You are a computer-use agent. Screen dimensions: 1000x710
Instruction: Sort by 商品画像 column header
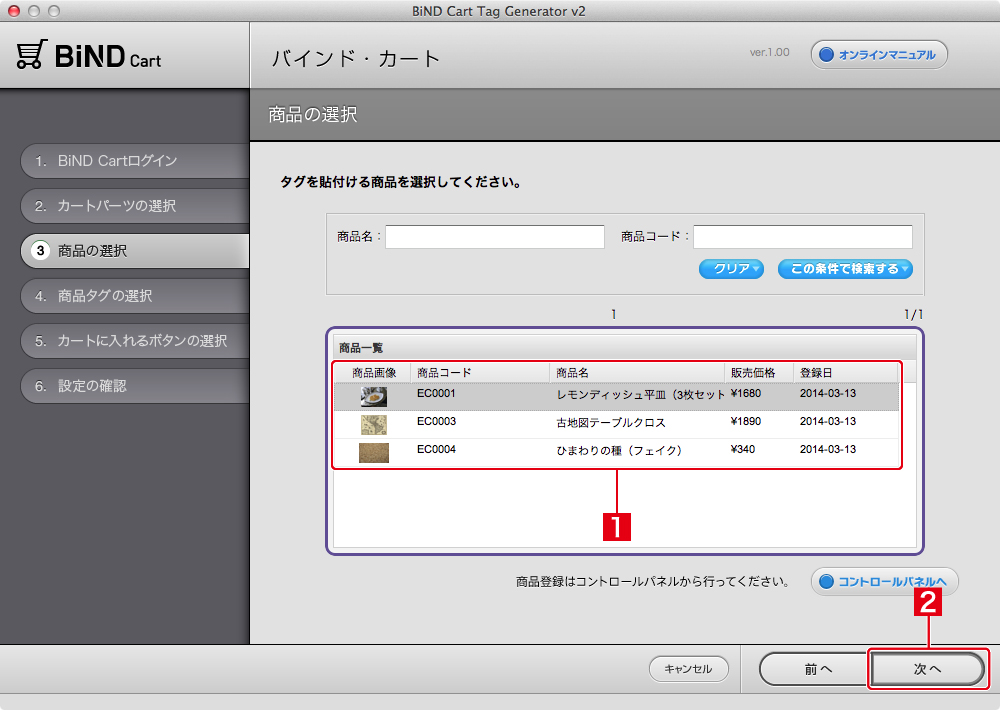pos(374,373)
